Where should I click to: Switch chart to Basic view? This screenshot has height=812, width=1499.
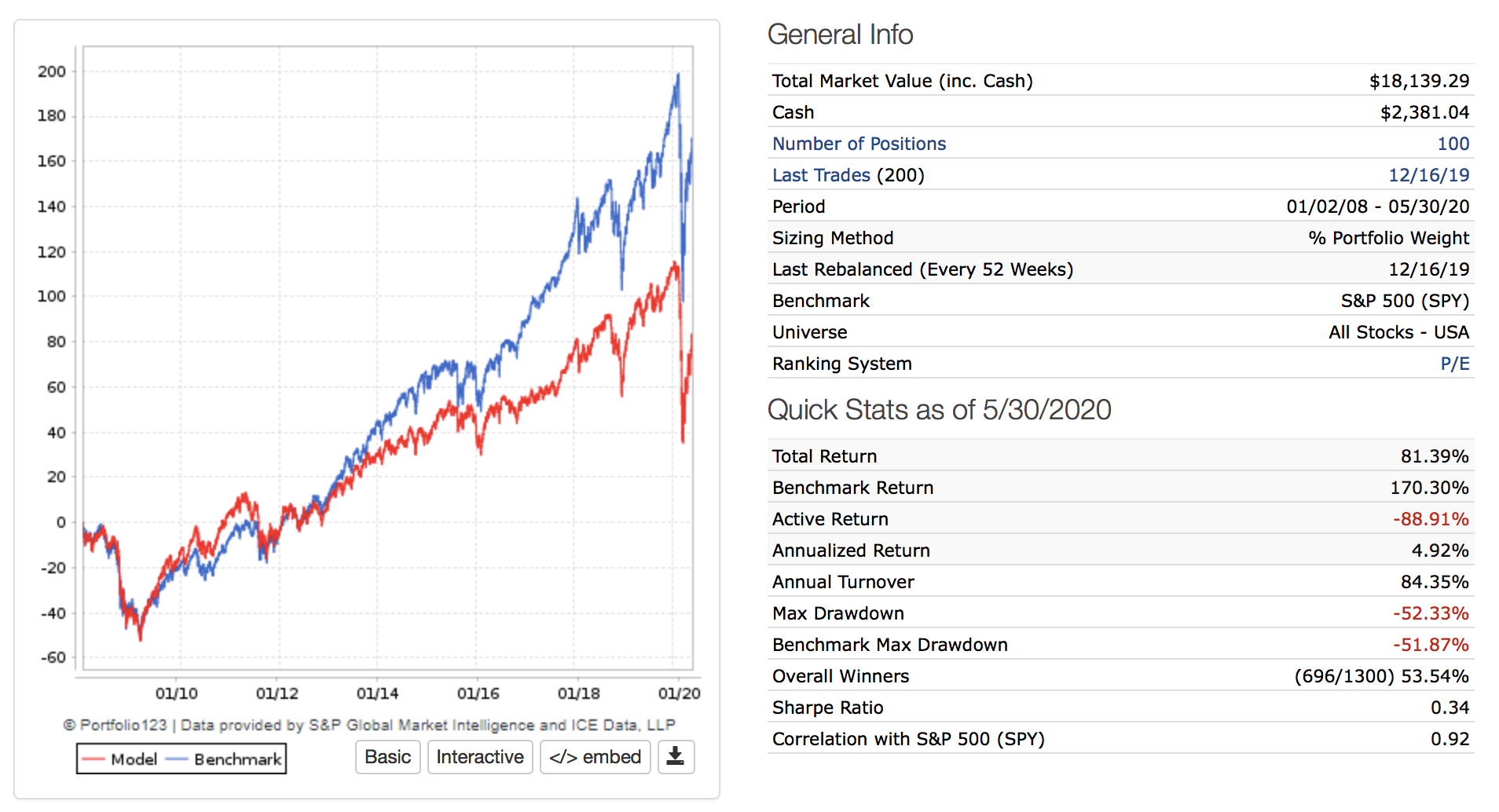(x=387, y=757)
